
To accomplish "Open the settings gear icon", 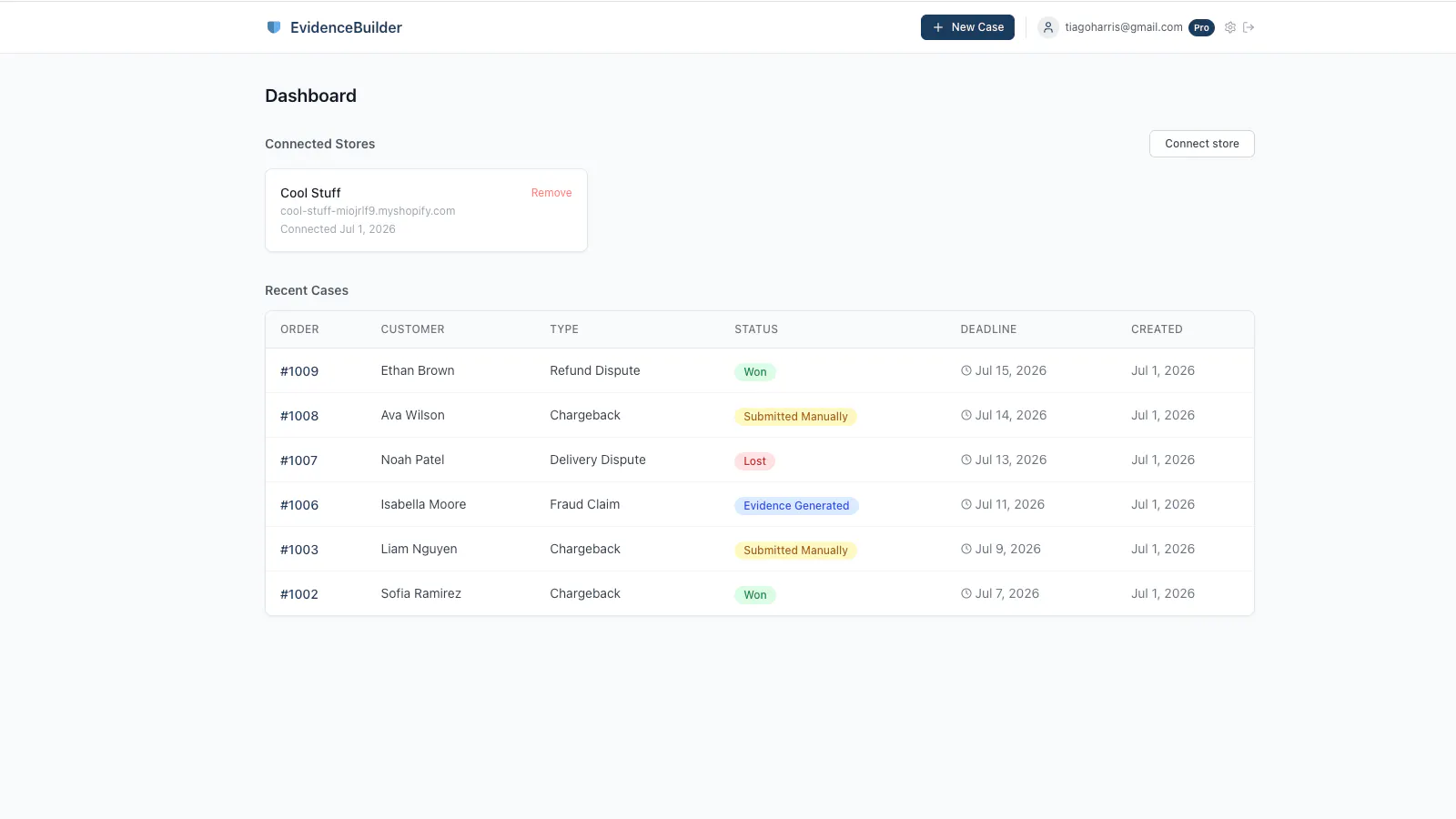I will coord(1230,27).
